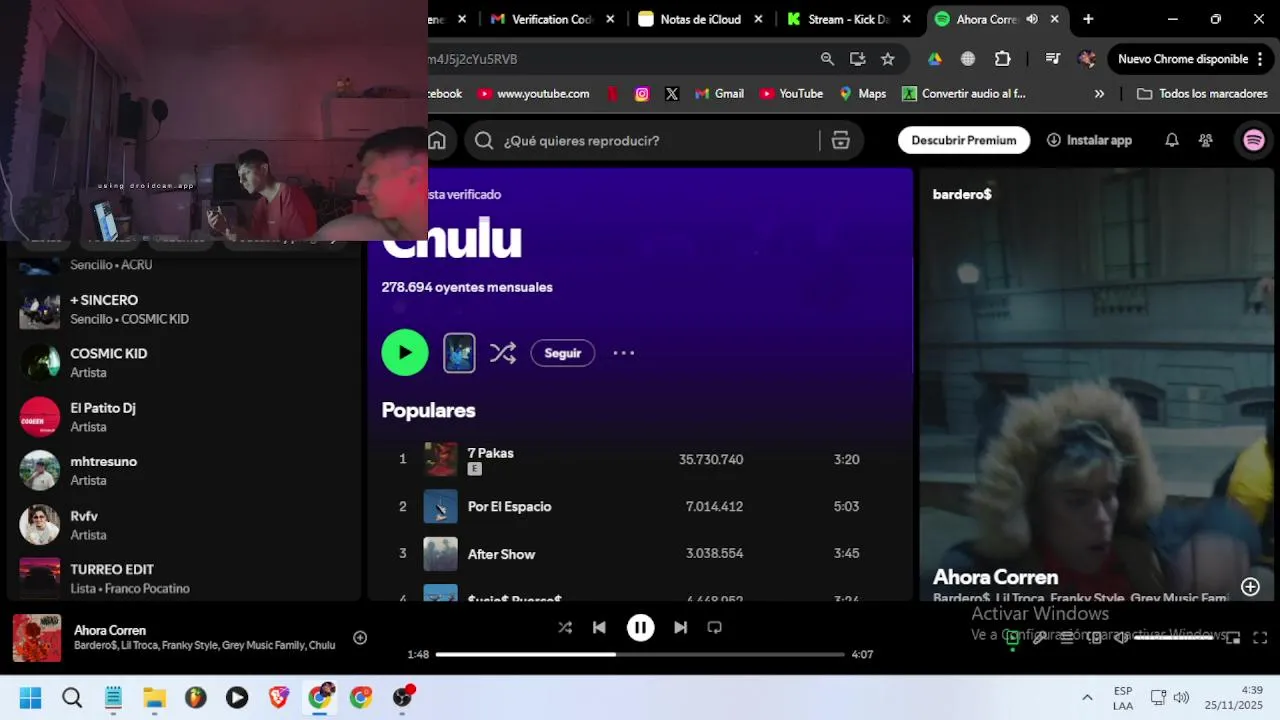Open www.youtube.com bookmark
The width and height of the screenshot is (1280, 720).
(x=533, y=93)
